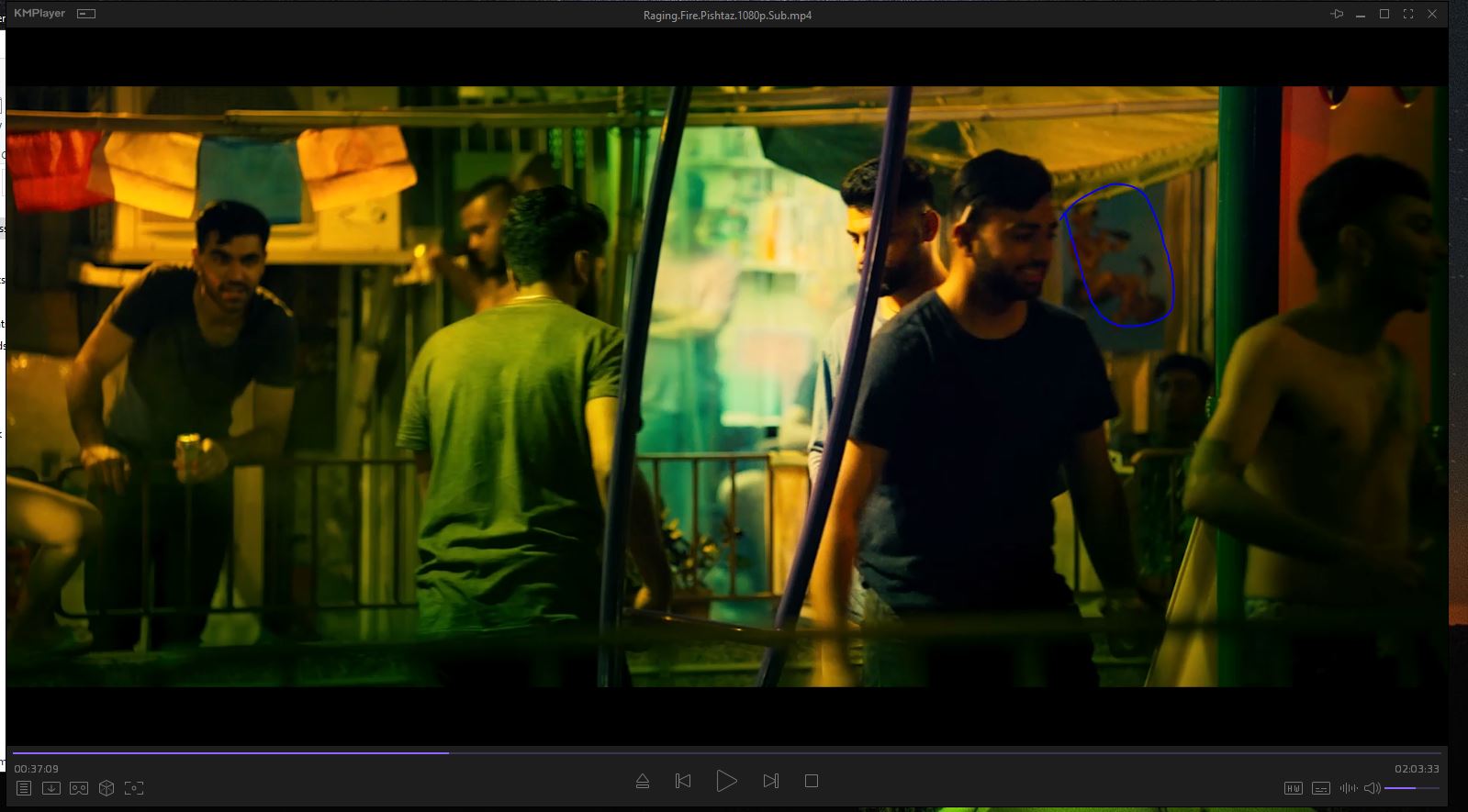1468x812 pixels.
Task: Open the KMPlayer main menu
Action: [x=39, y=14]
